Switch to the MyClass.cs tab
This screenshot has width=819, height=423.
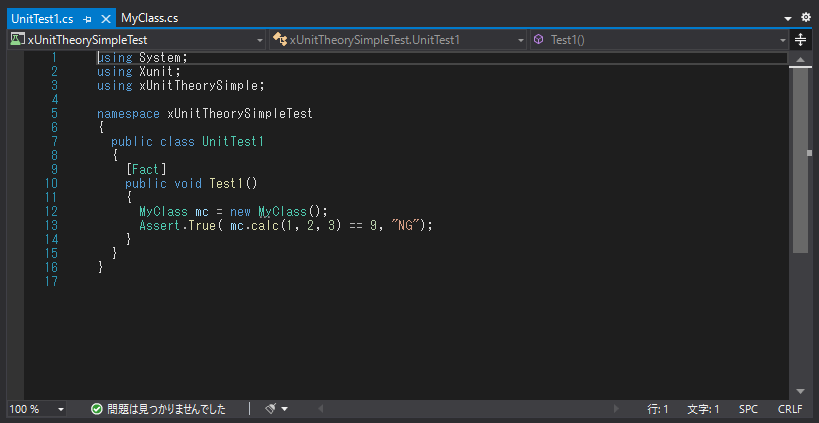pos(149,18)
